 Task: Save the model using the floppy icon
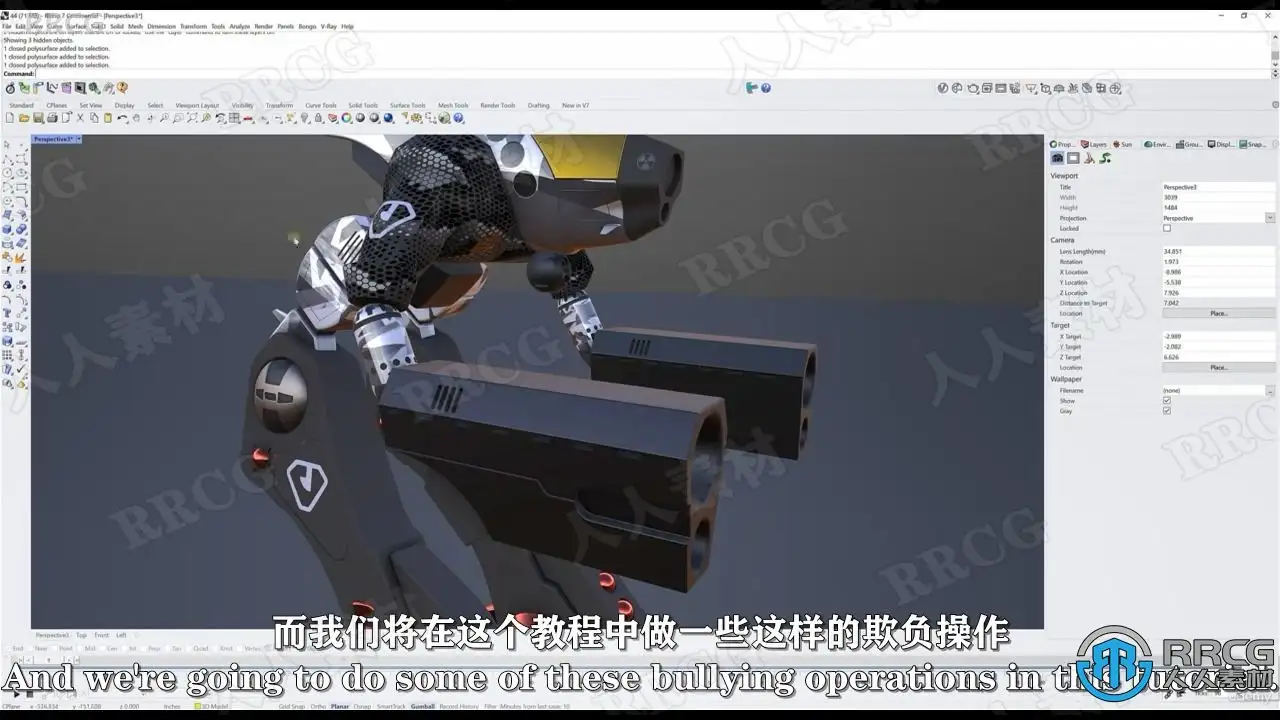38,118
